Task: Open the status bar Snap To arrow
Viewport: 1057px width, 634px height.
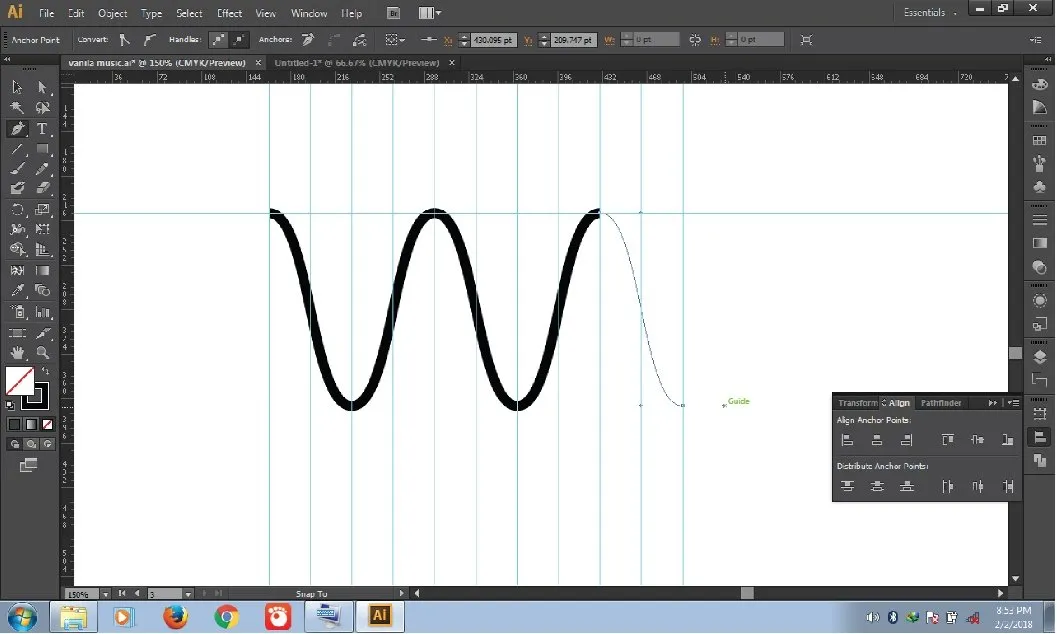Action: point(401,594)
